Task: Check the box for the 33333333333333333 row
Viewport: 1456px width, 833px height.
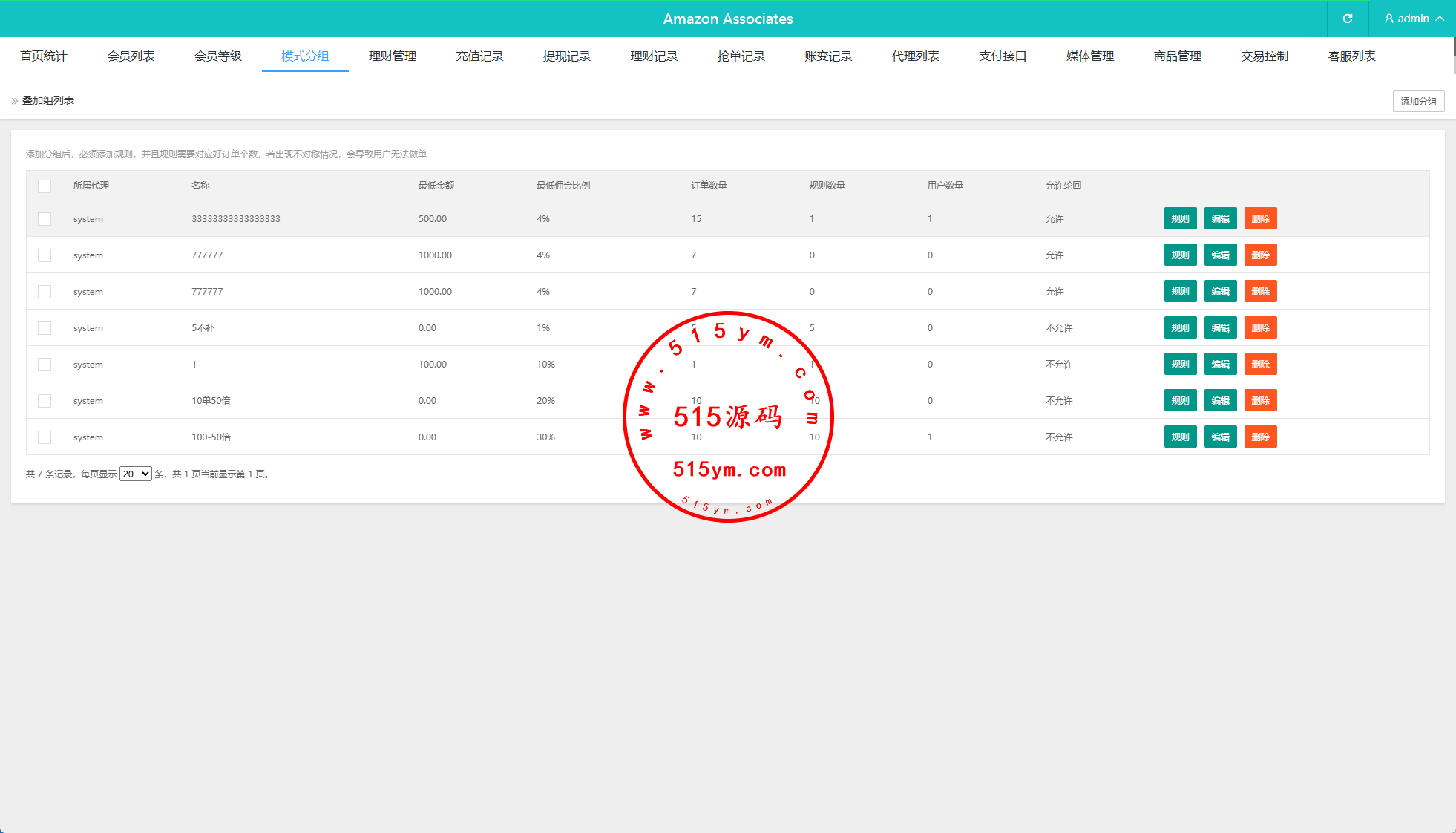Action: click(45, 219)
